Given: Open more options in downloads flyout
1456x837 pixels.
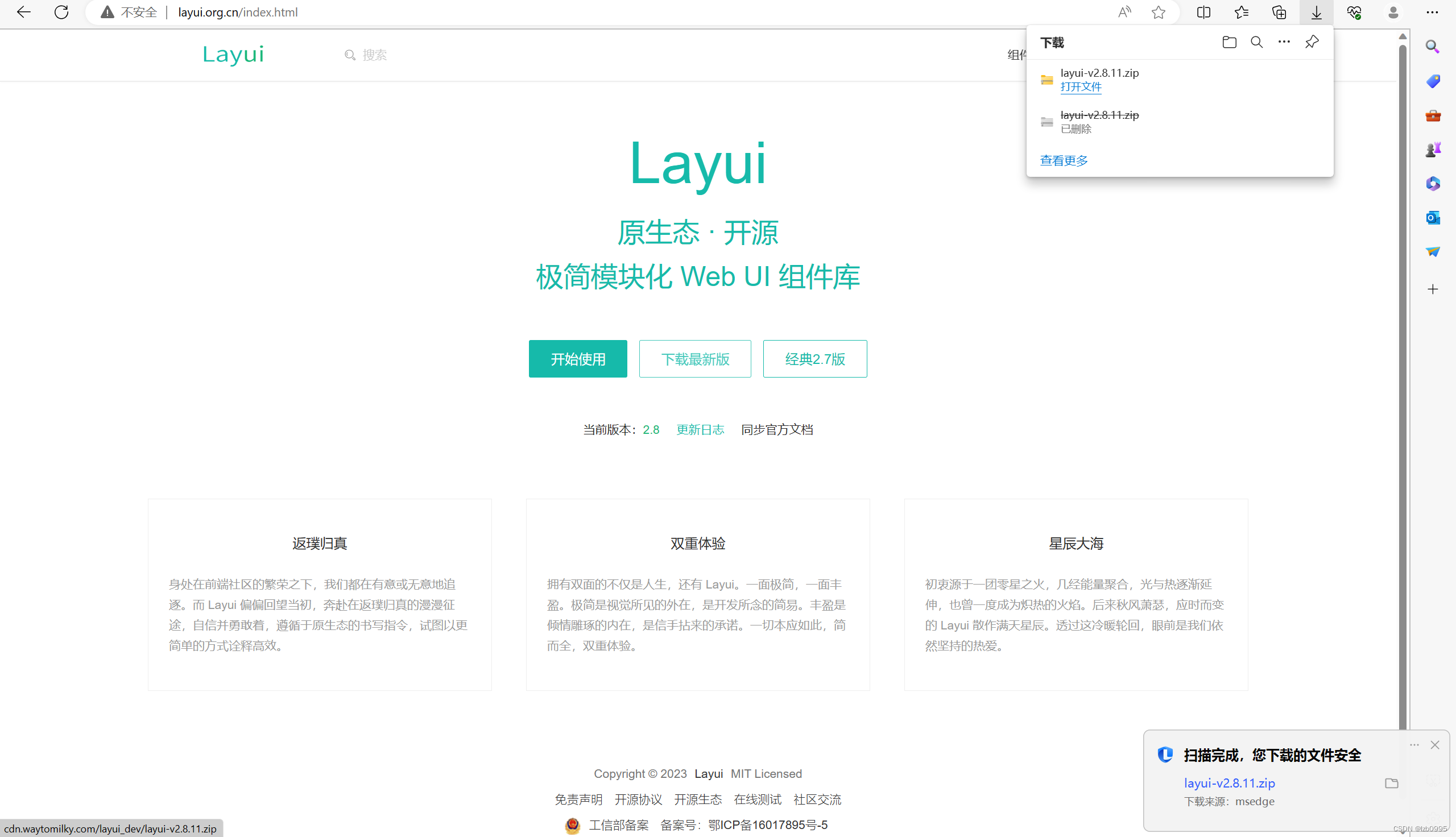Looking at the screenshot, I should (1284, 42).
